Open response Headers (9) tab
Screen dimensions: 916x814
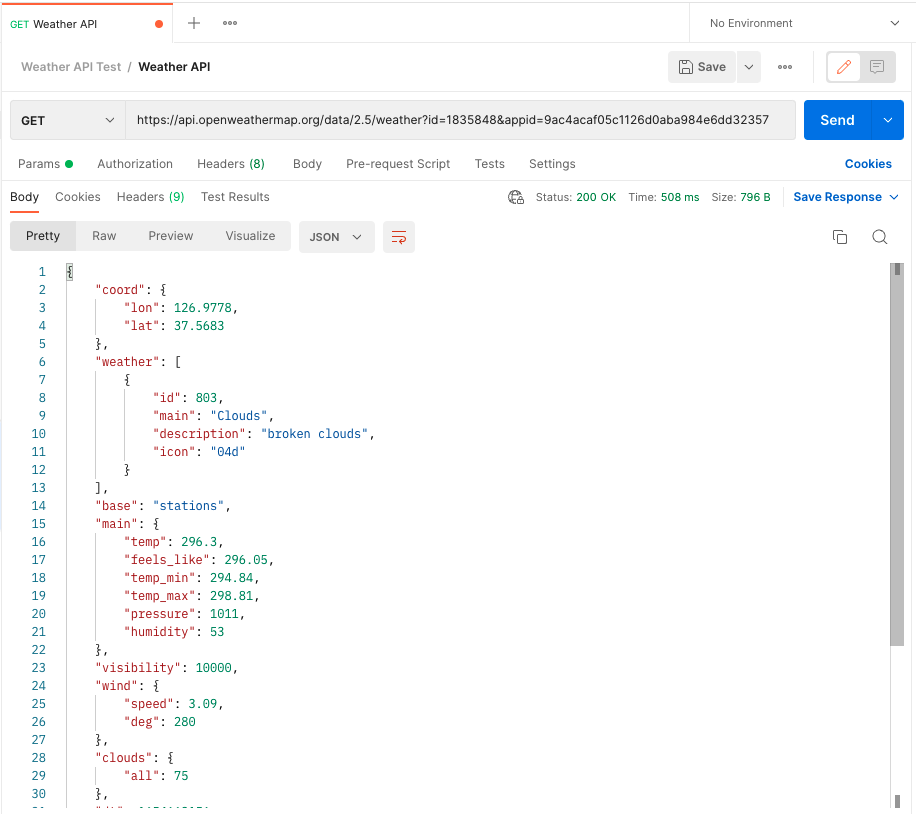151,197
